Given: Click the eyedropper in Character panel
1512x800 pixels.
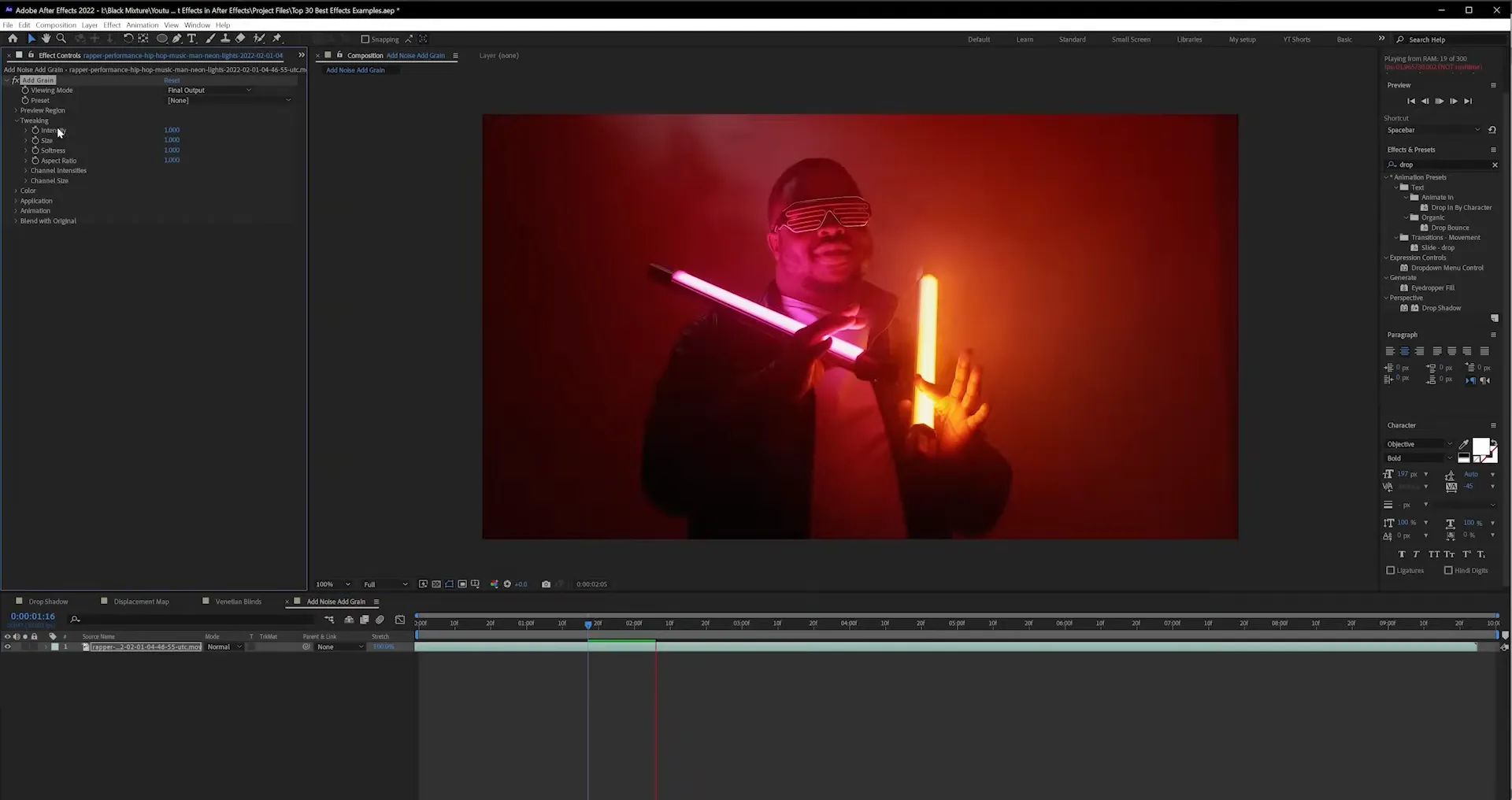Looking at the screenshot, I should 1464,445.
